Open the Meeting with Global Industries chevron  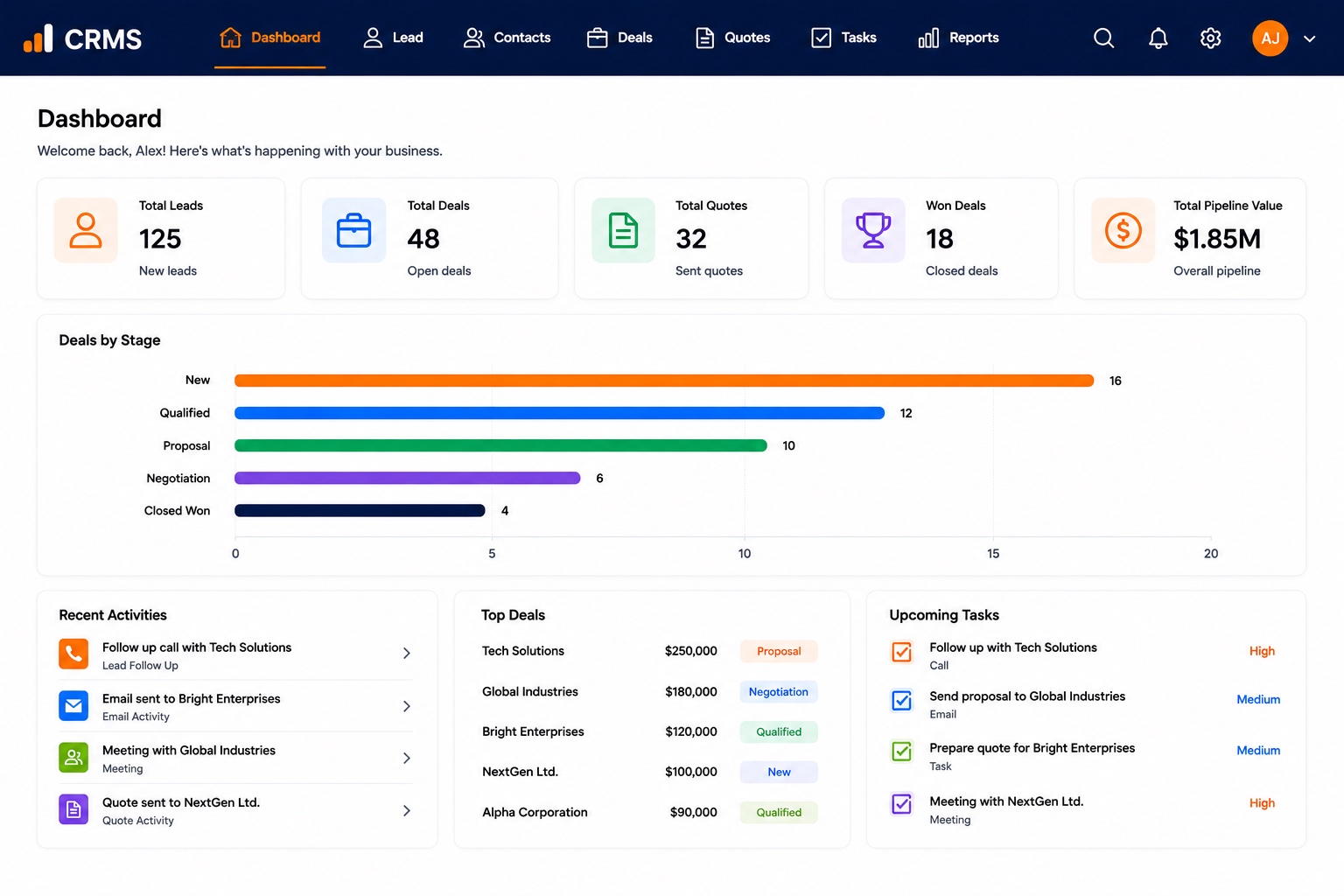pyautogui.click(x=407, y=758)
